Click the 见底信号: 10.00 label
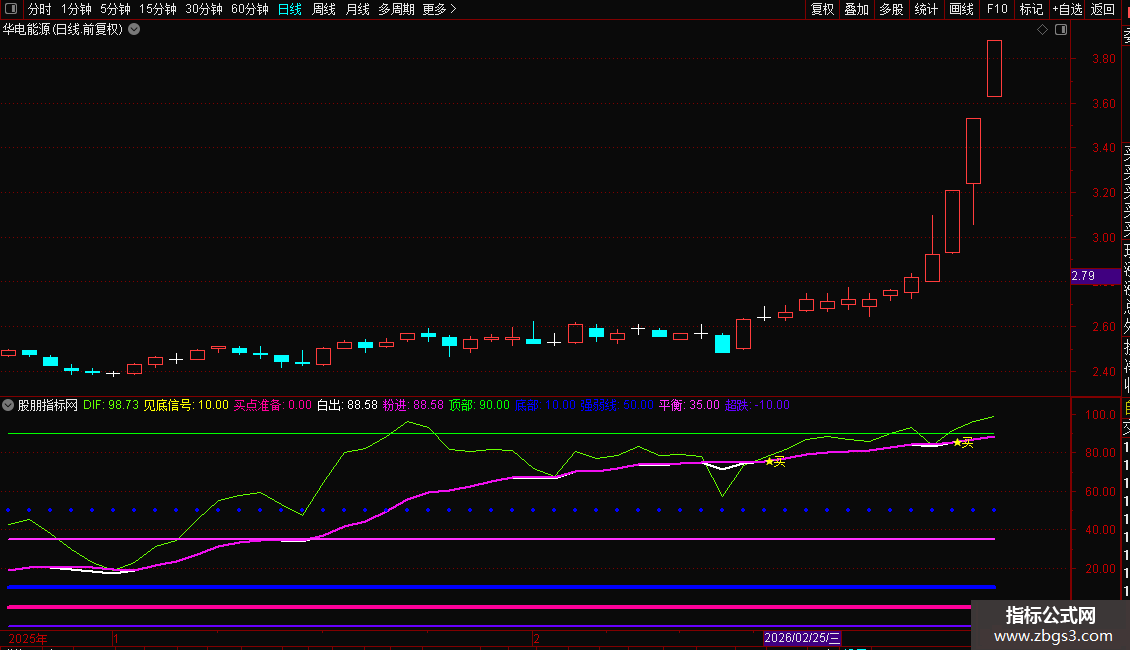Image resolution: width=1130 pixels, height=650 pixels. pos(186,405)
